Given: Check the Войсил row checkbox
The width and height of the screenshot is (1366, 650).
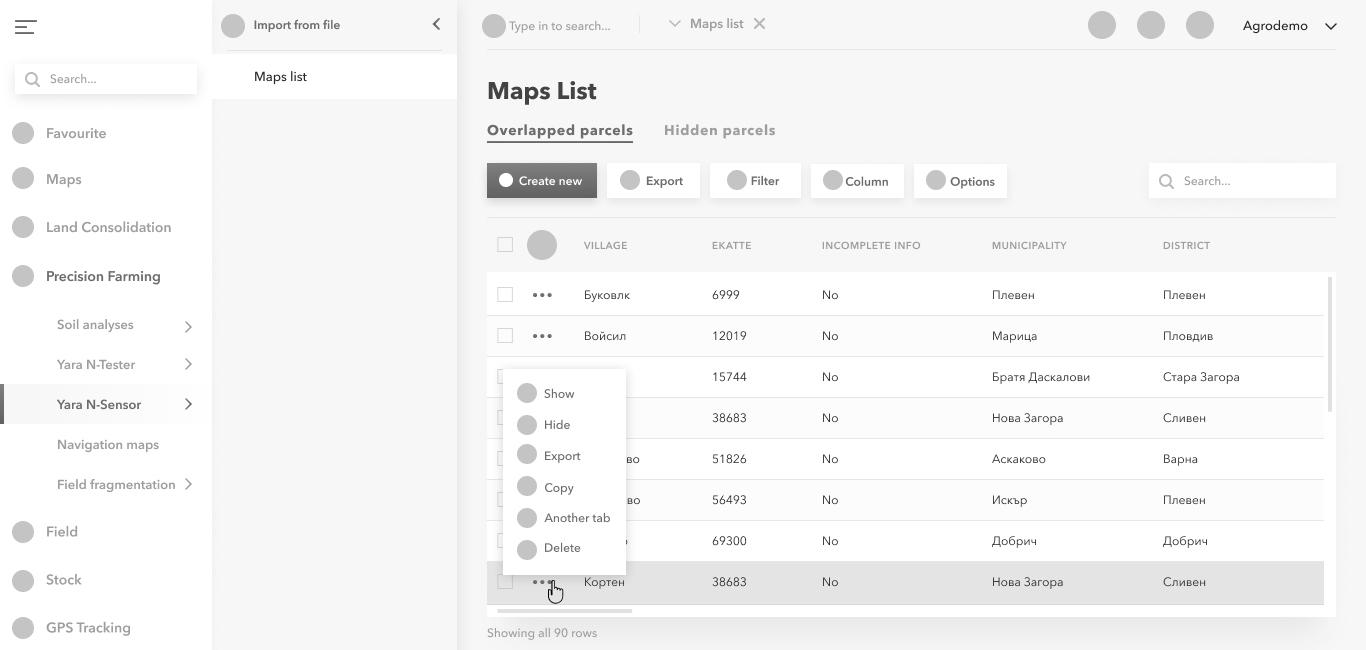Looking at the screenshot, I should [x=505, y=336].
